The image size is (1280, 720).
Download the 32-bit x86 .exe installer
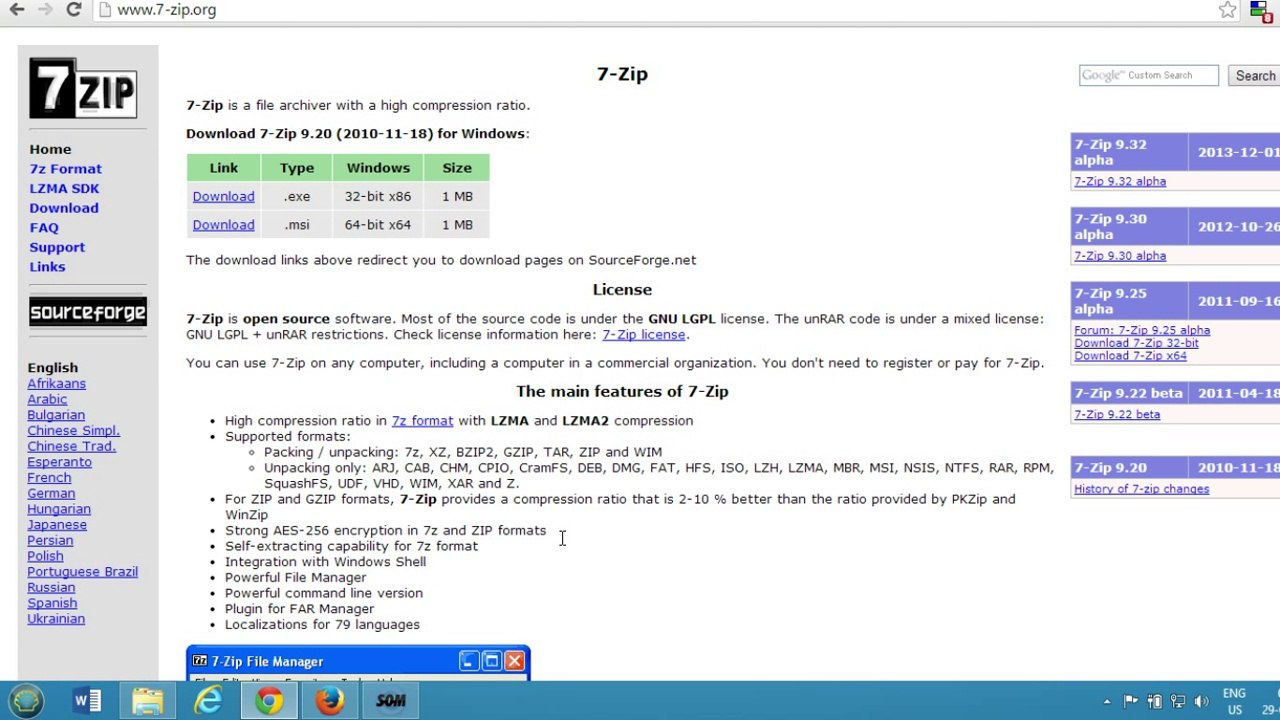click(x=223, y=197)
